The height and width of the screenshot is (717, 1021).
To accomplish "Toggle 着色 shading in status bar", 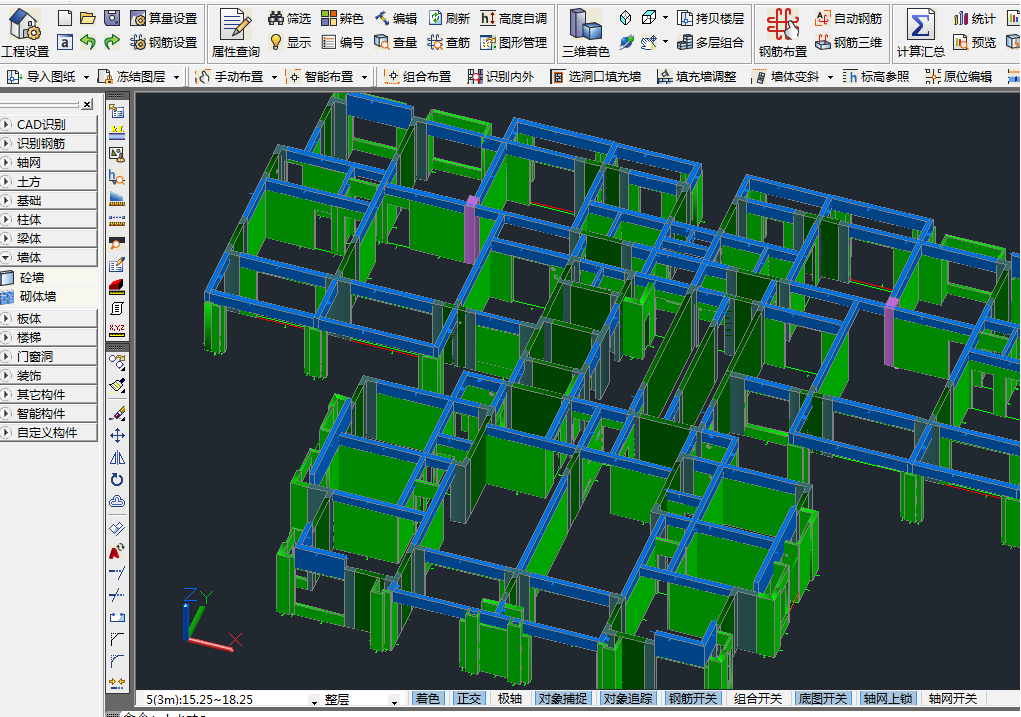I will point(427,699).
